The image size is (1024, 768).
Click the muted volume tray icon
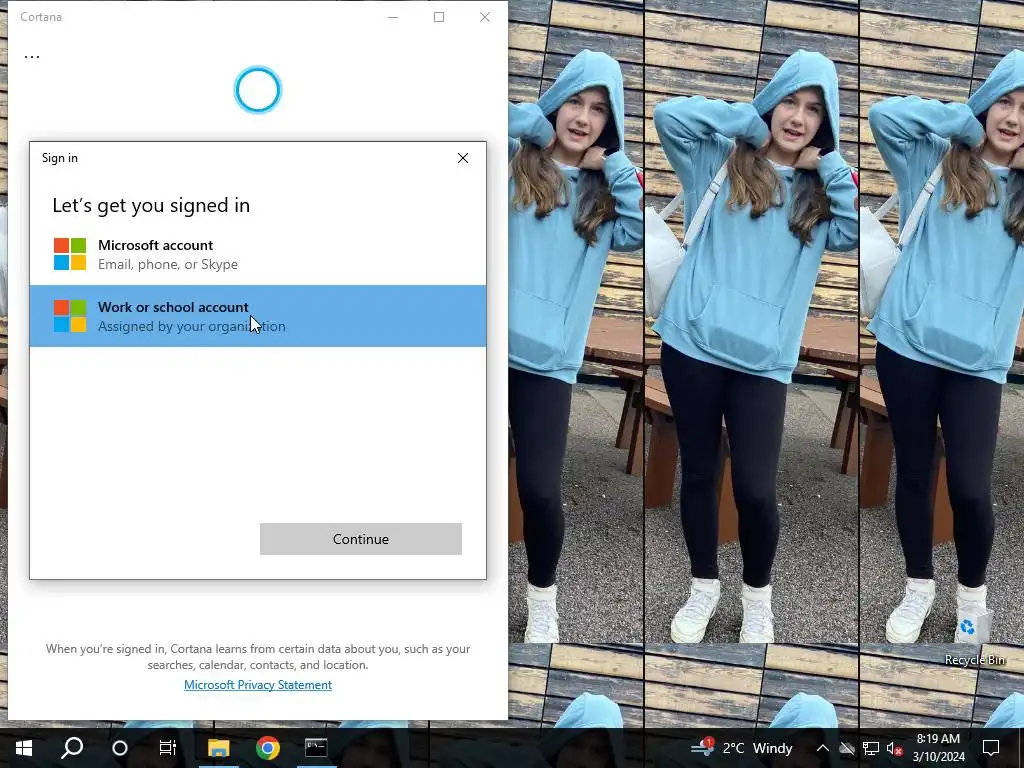pyautogui.click(x=894, y=748)
